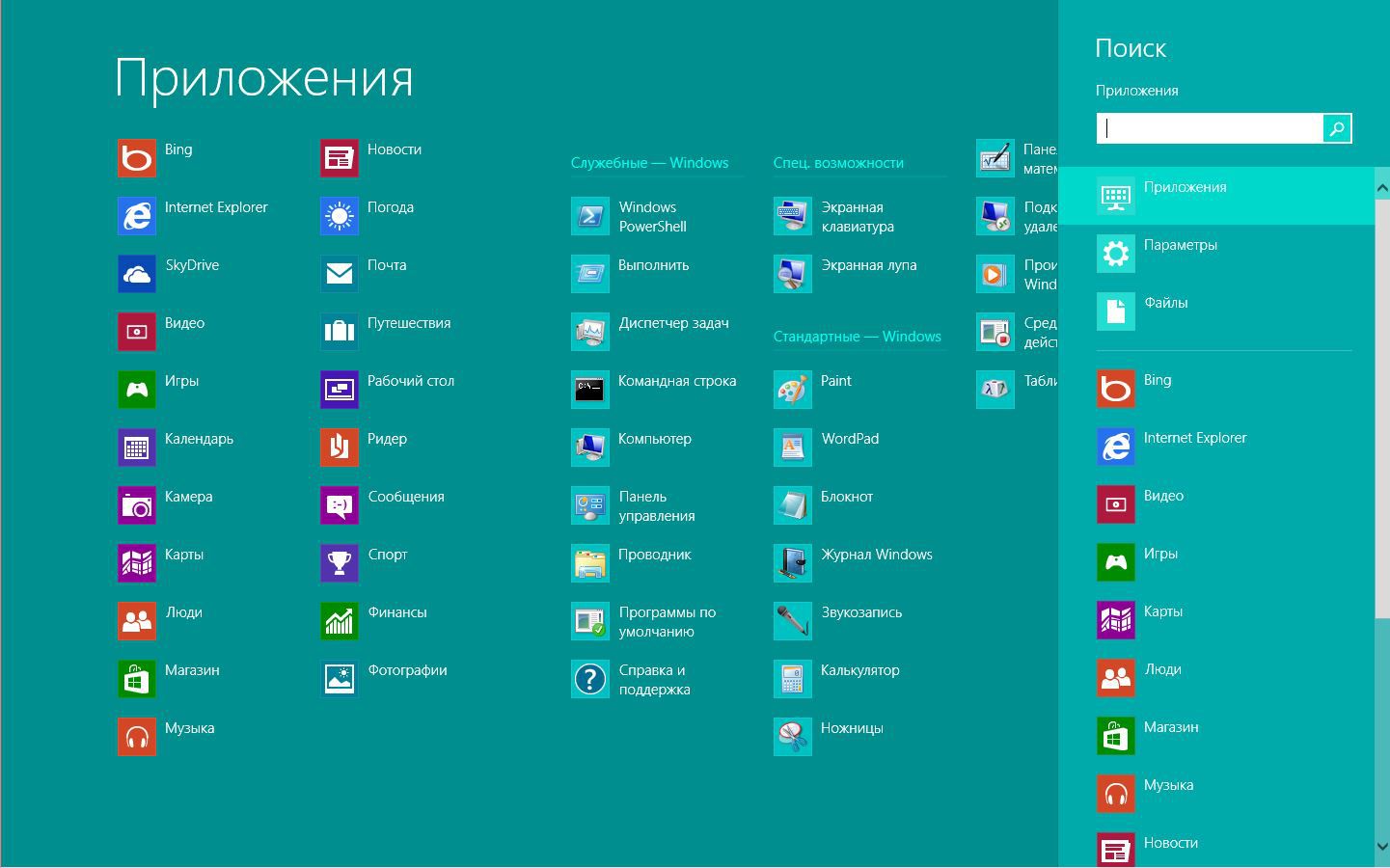Click Search panel scrollbar up arrow
This screenshot has width=1390, height=868.
[1382, 188]
